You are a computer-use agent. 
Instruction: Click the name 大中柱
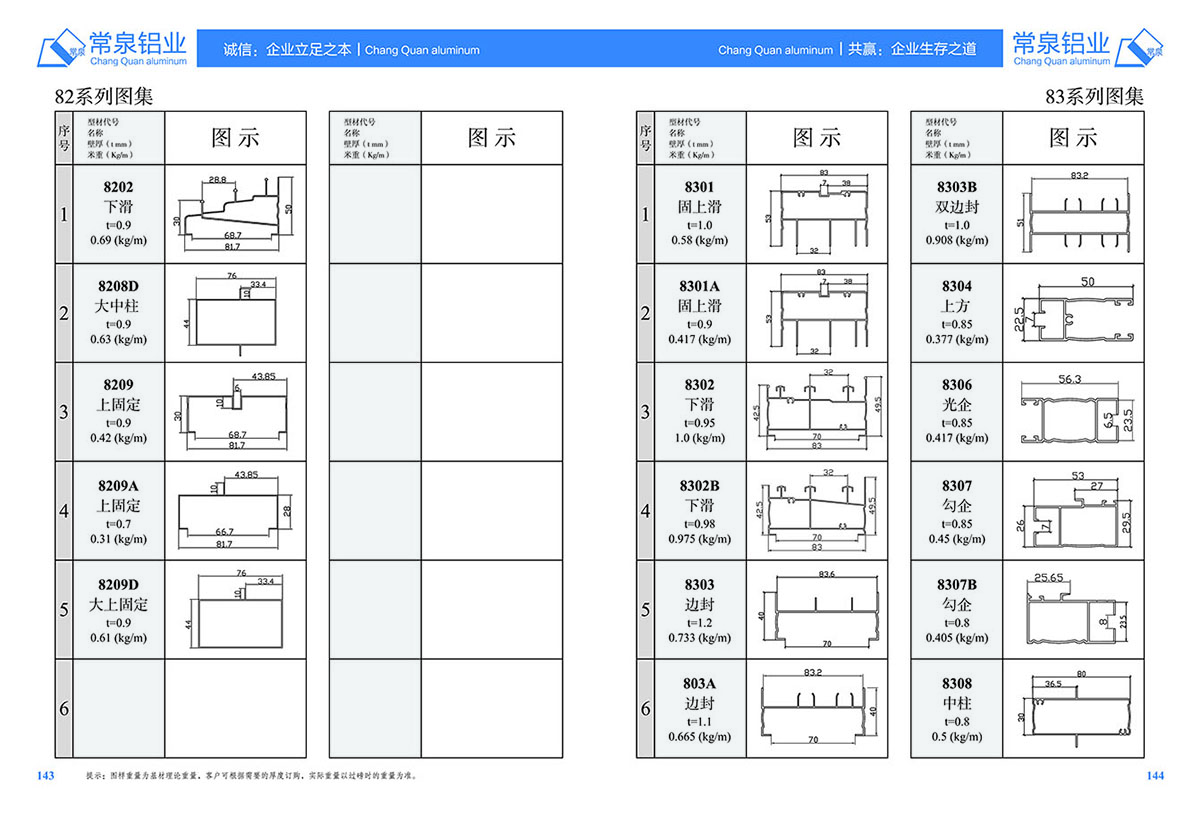tap(118, 306)
